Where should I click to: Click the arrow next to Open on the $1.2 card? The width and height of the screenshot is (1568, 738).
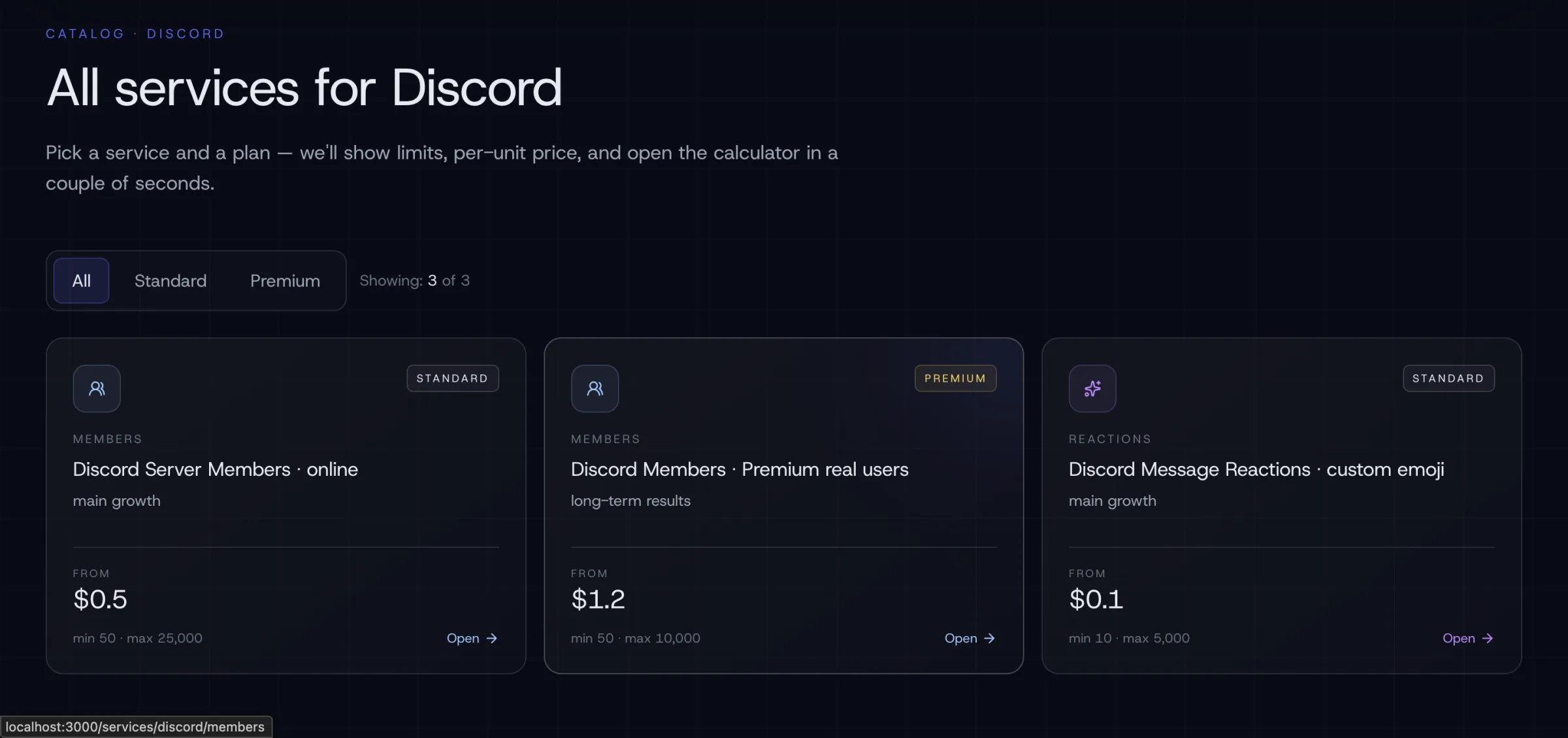tap(990, 638)
